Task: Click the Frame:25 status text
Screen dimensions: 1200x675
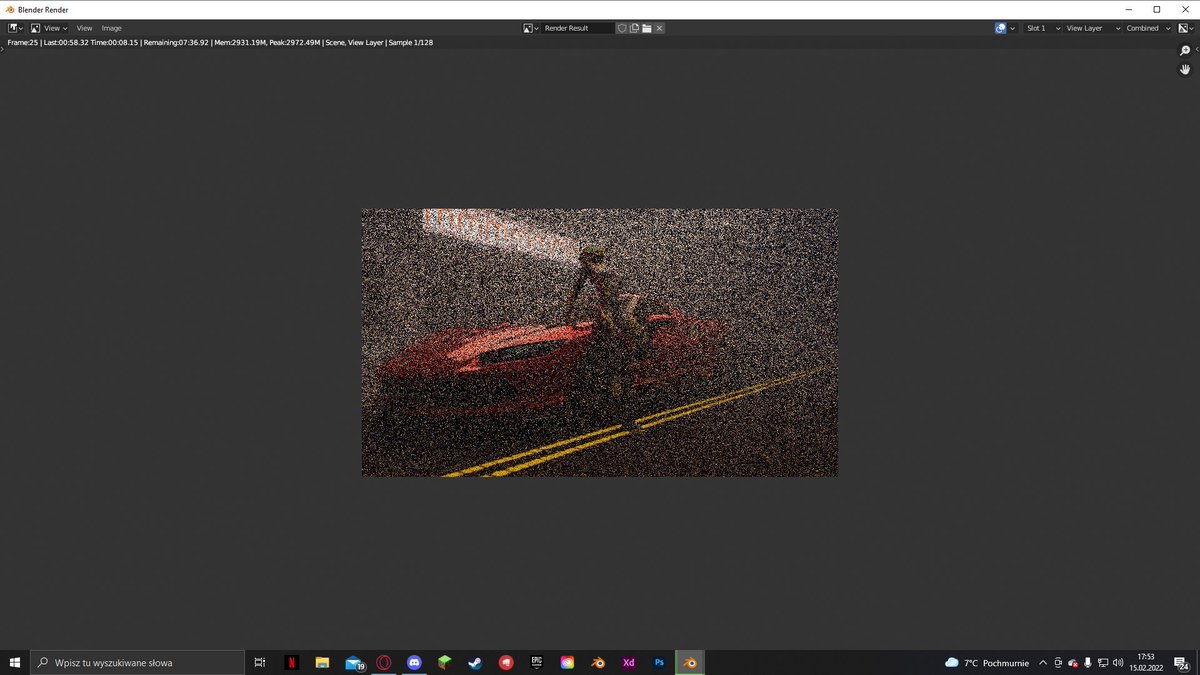Action: click(x=22, y=43)
